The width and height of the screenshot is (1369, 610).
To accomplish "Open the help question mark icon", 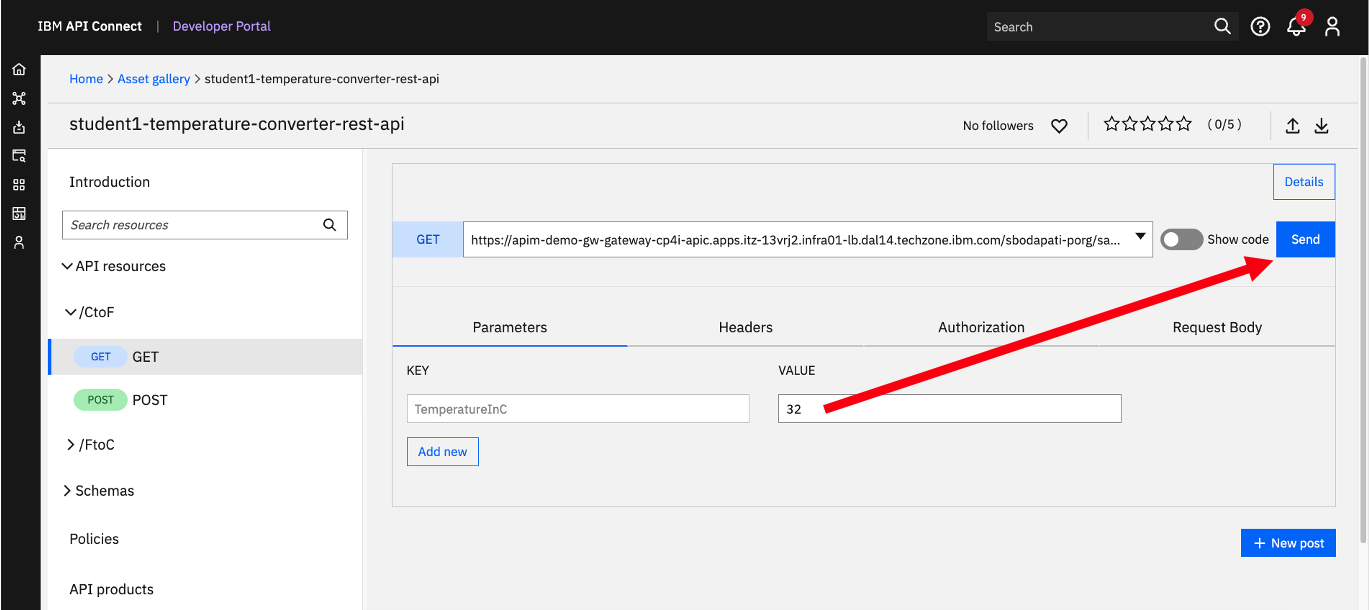I will [1260, 27].
